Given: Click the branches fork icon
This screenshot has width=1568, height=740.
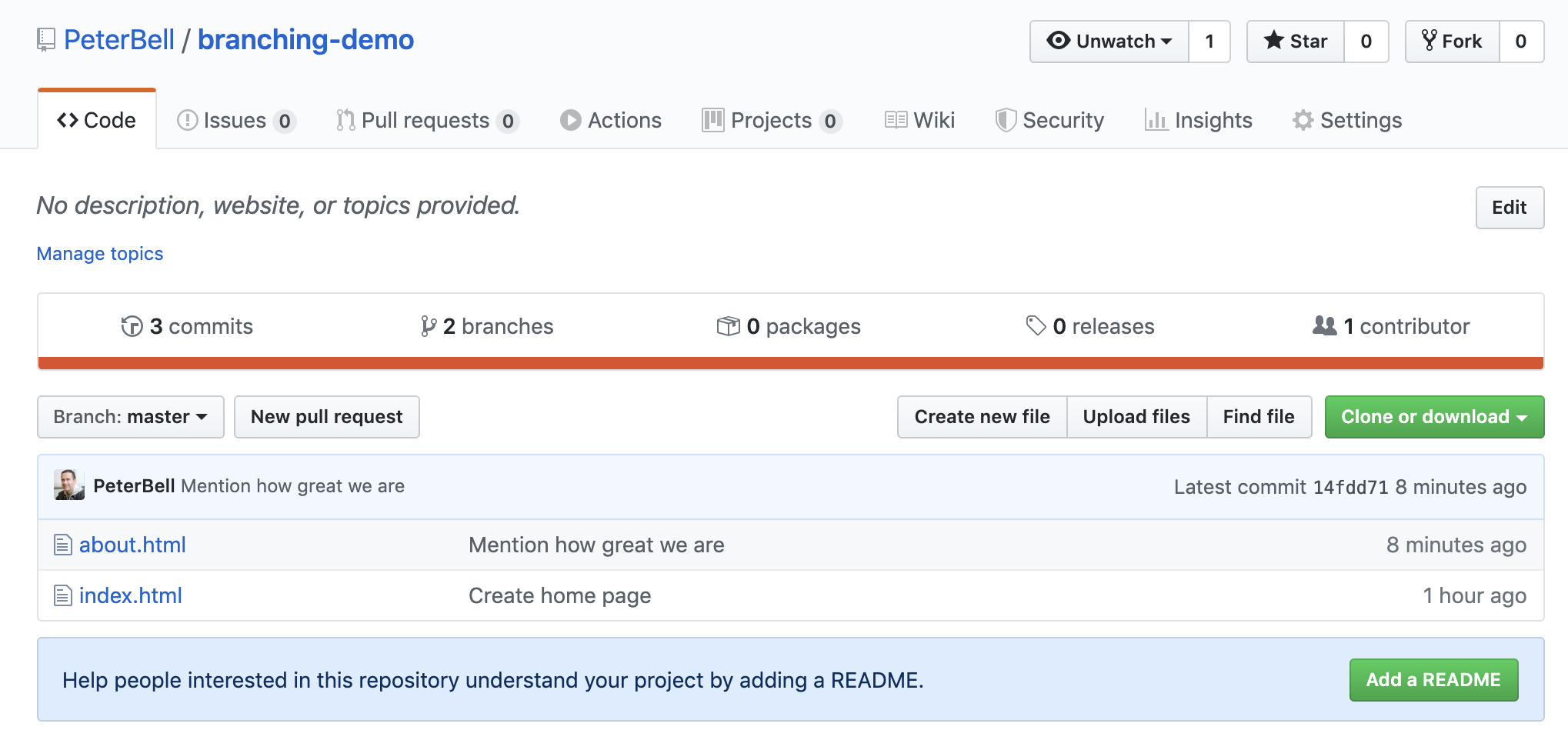Looking at the screenshot, I should (429, 326).
